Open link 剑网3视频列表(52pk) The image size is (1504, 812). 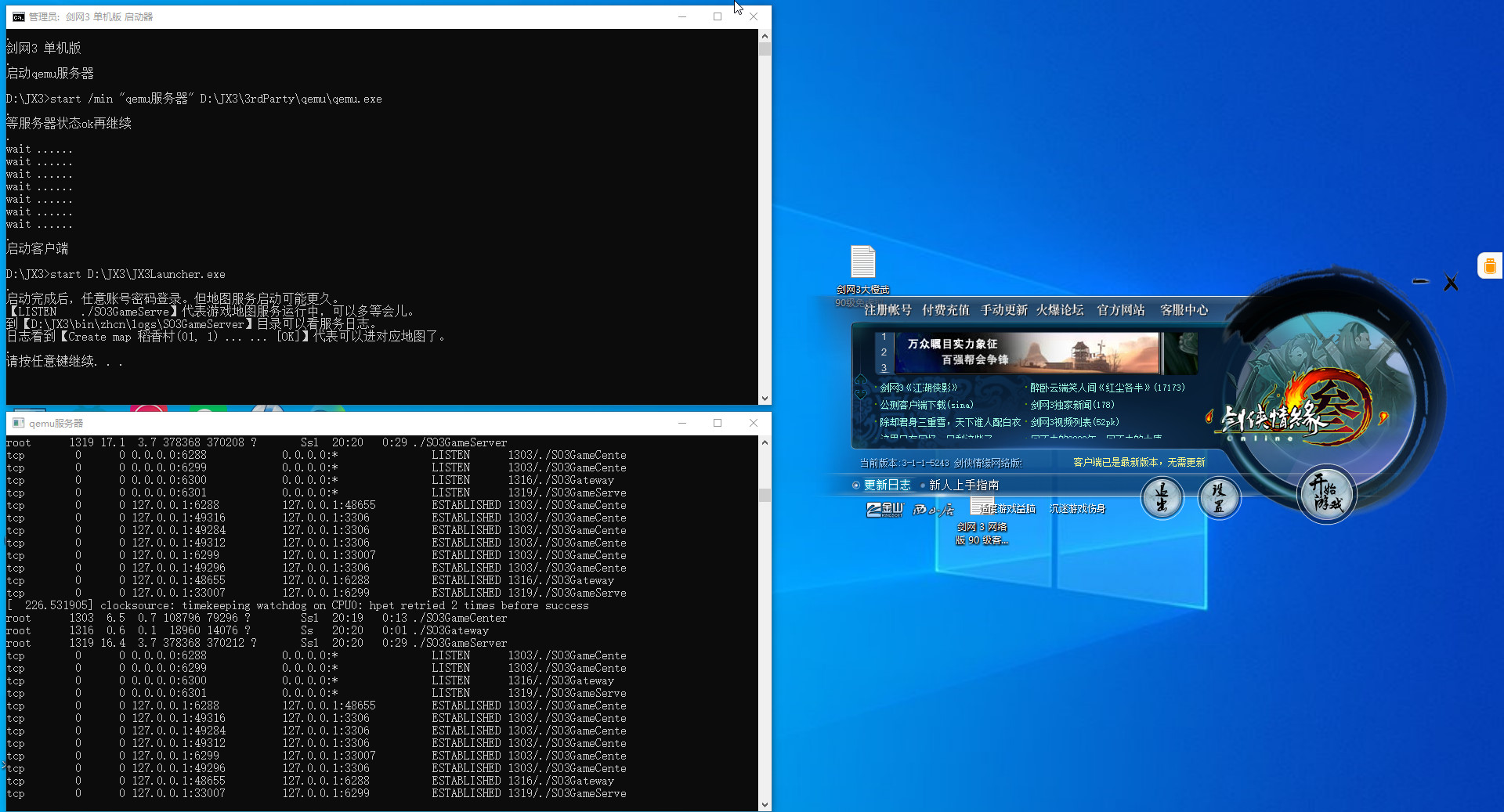tap(1074, 422)
